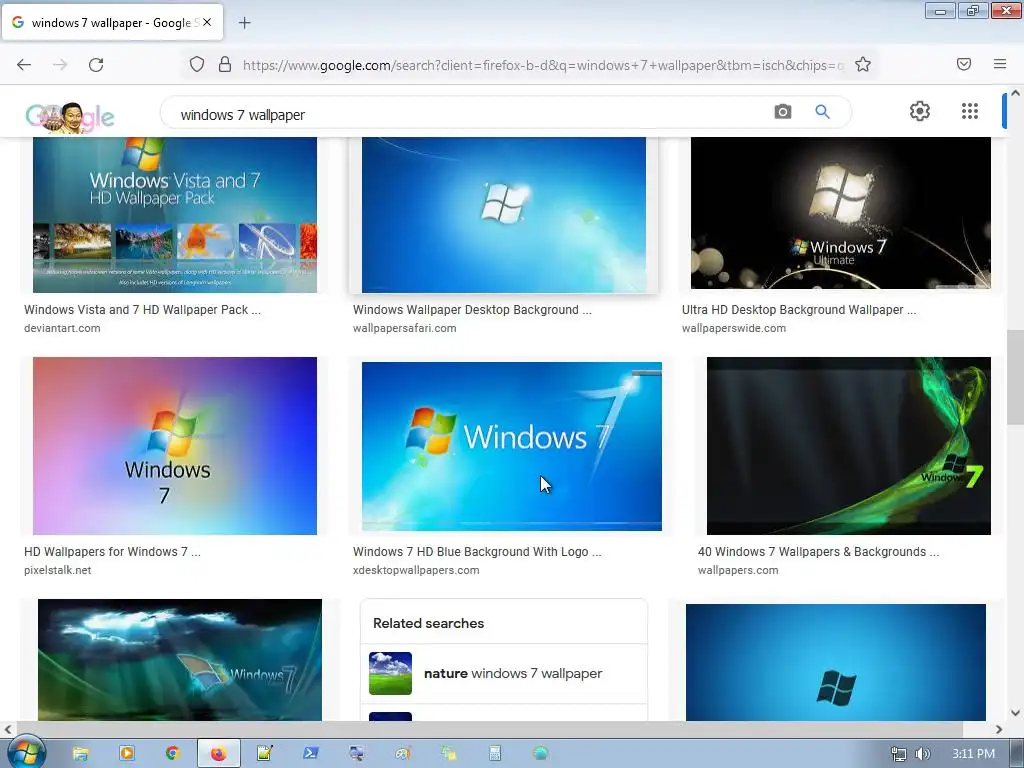Open Paint palette icon in taskbar

(403, 753)
